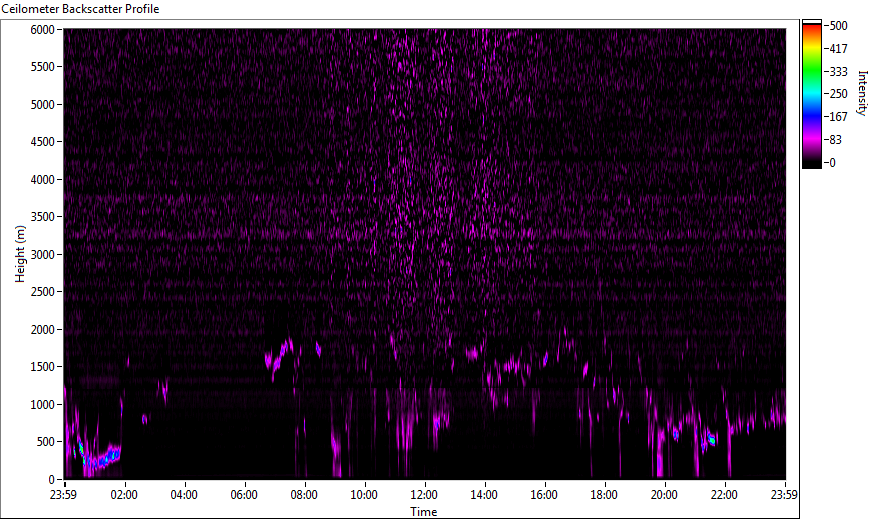Click the 3500 height axis label

click(42, 217)
